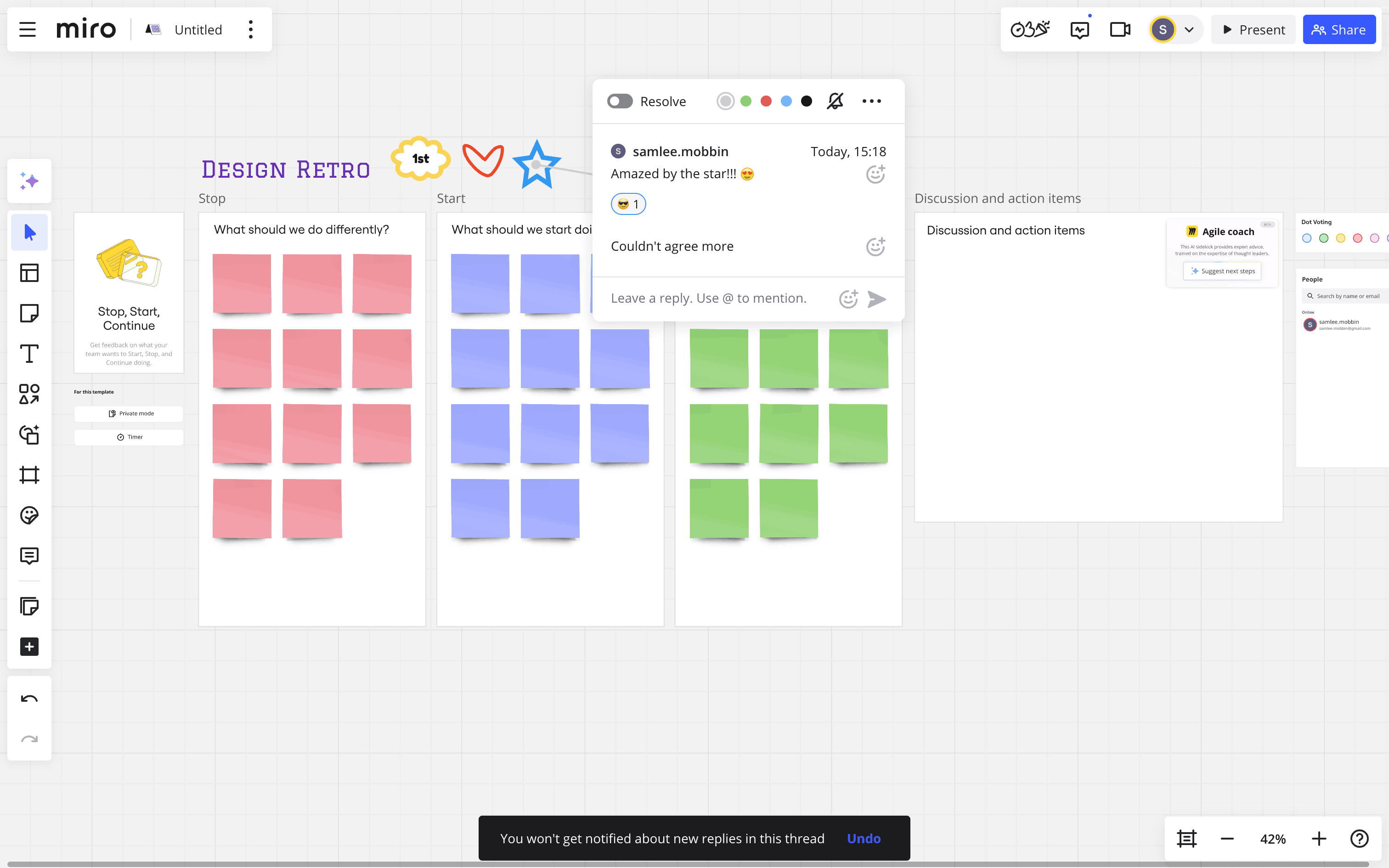The width and height of the screenshot is (1389, 868).
Task: Select the Frame tool in sidebar
Action: [29, 475]
